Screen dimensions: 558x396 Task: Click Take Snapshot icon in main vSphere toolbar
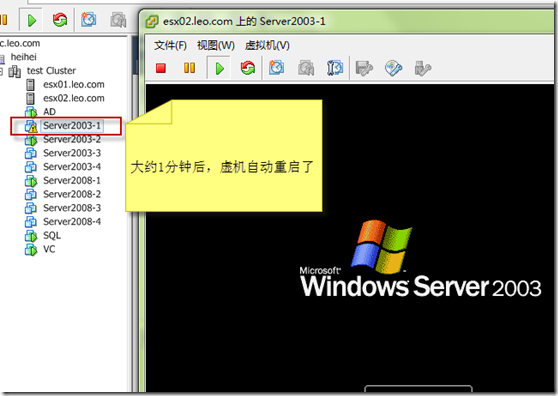(88, 20)
